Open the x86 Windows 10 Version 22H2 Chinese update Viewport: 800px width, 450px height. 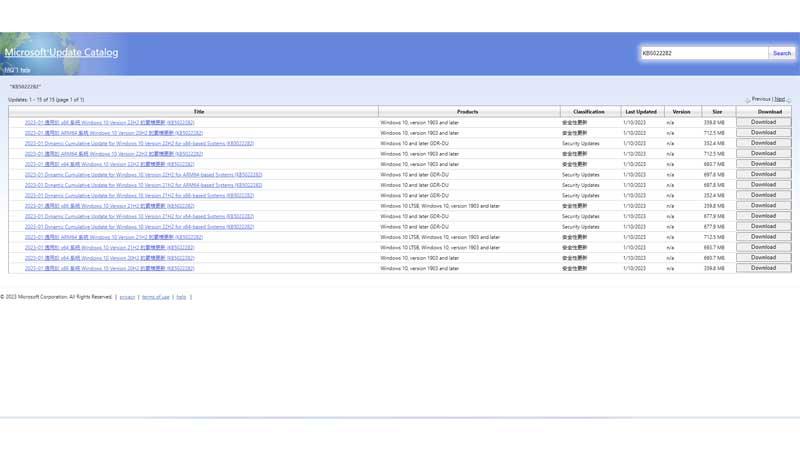point(109,122)
